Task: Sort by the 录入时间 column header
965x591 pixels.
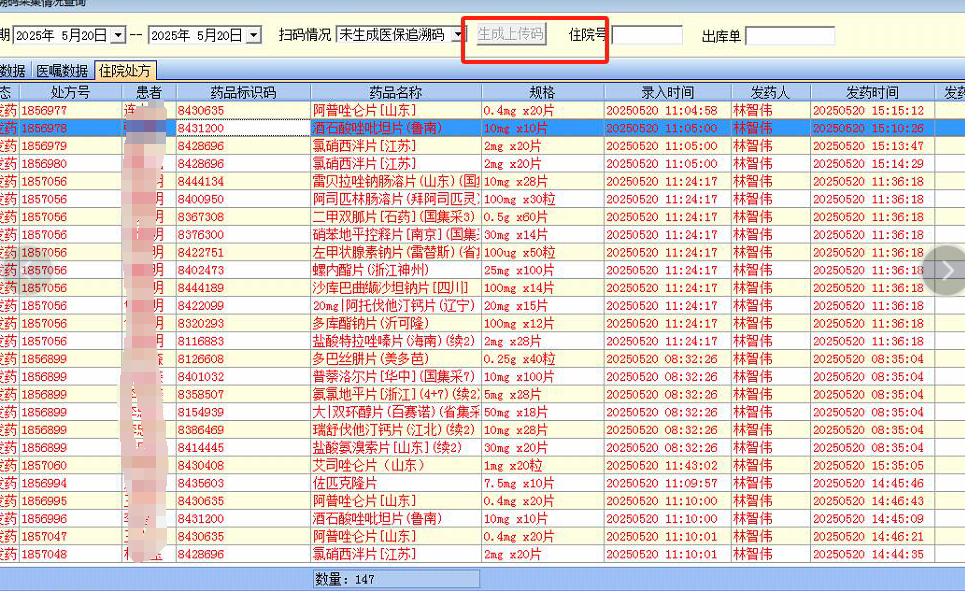Action: tap(668, 92)
